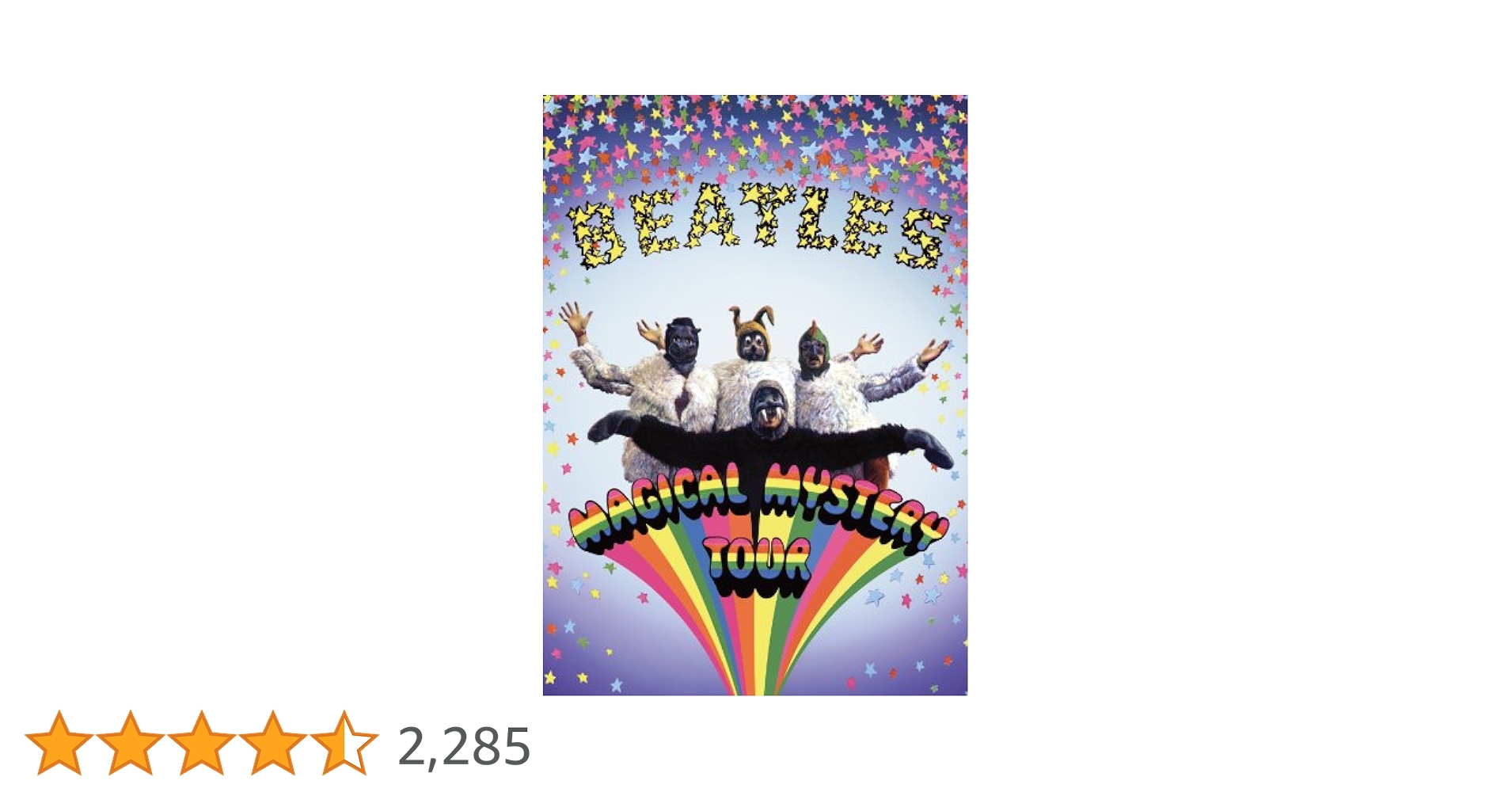The image size is (1512, 792).
Task: Click the half-filled fifth rating star
Action: click(x=344, y=743)
